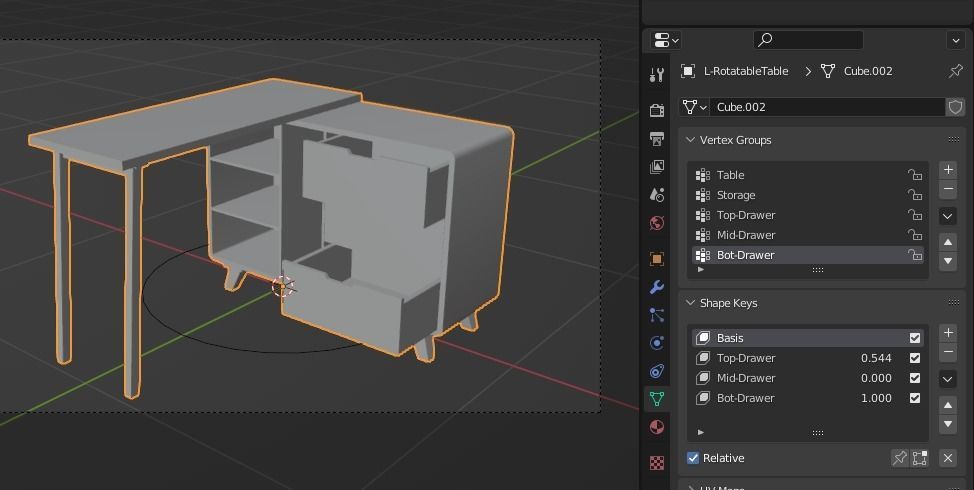Viewport: 974px width, 490px height.
Task: Collapse the Vertex Groups panel
Action: pos(690,140)
